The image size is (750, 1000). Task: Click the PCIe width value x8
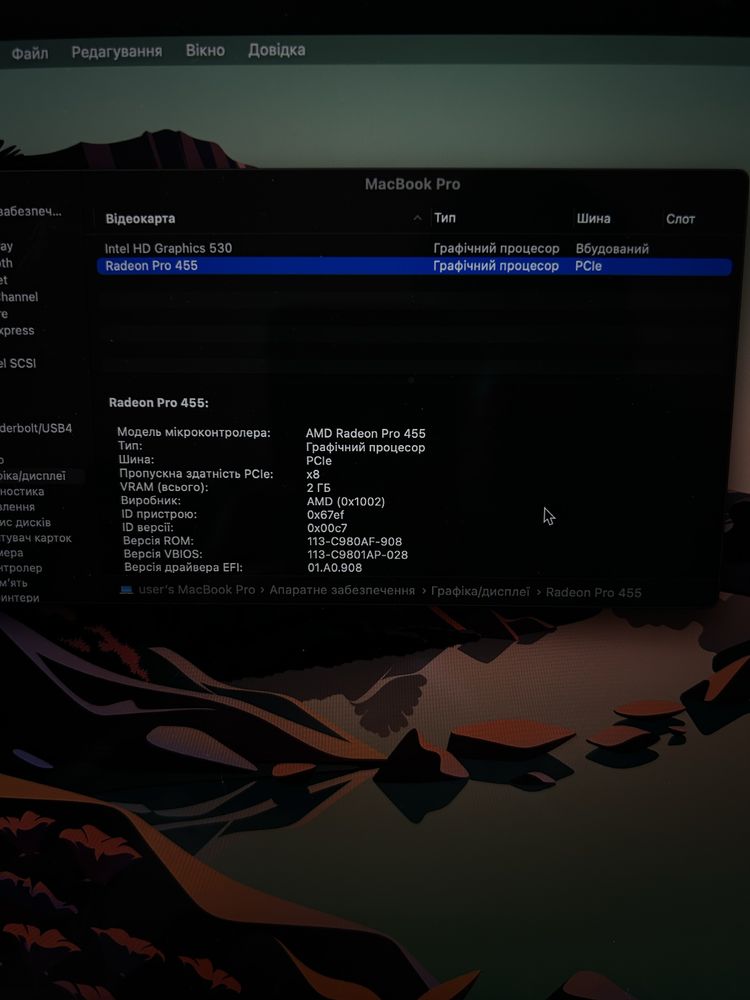[313, 474]
